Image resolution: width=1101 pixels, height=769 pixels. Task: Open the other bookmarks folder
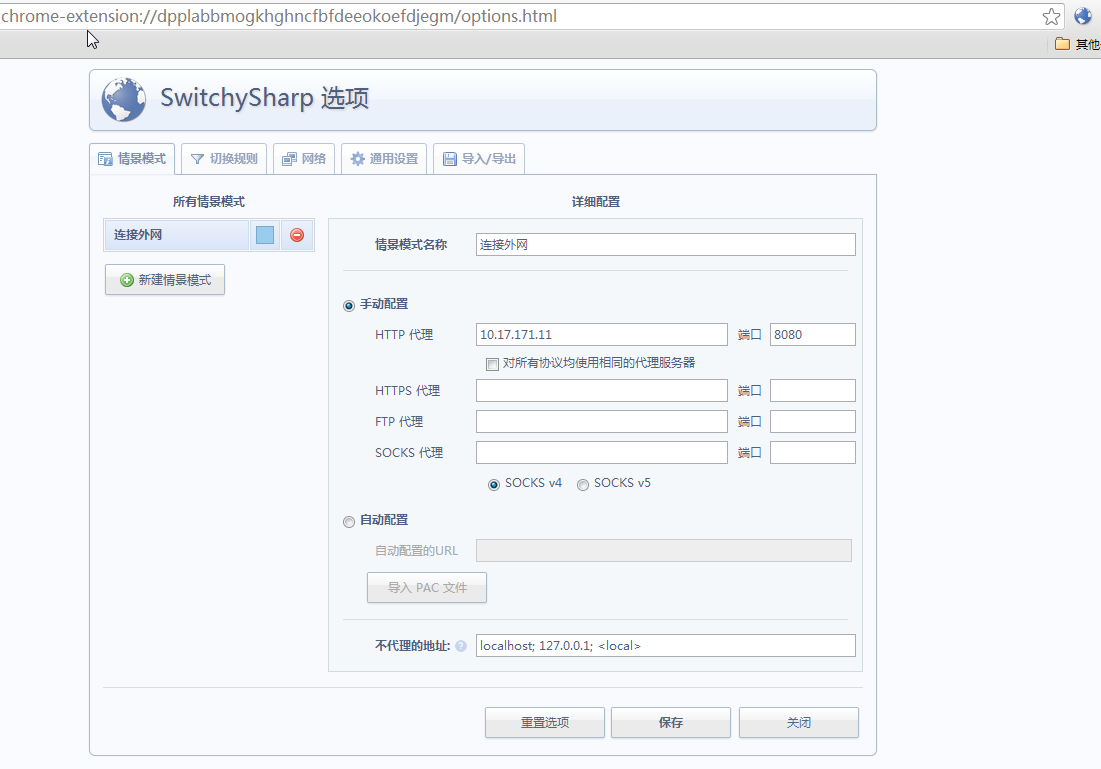[x=1077, y=44]
